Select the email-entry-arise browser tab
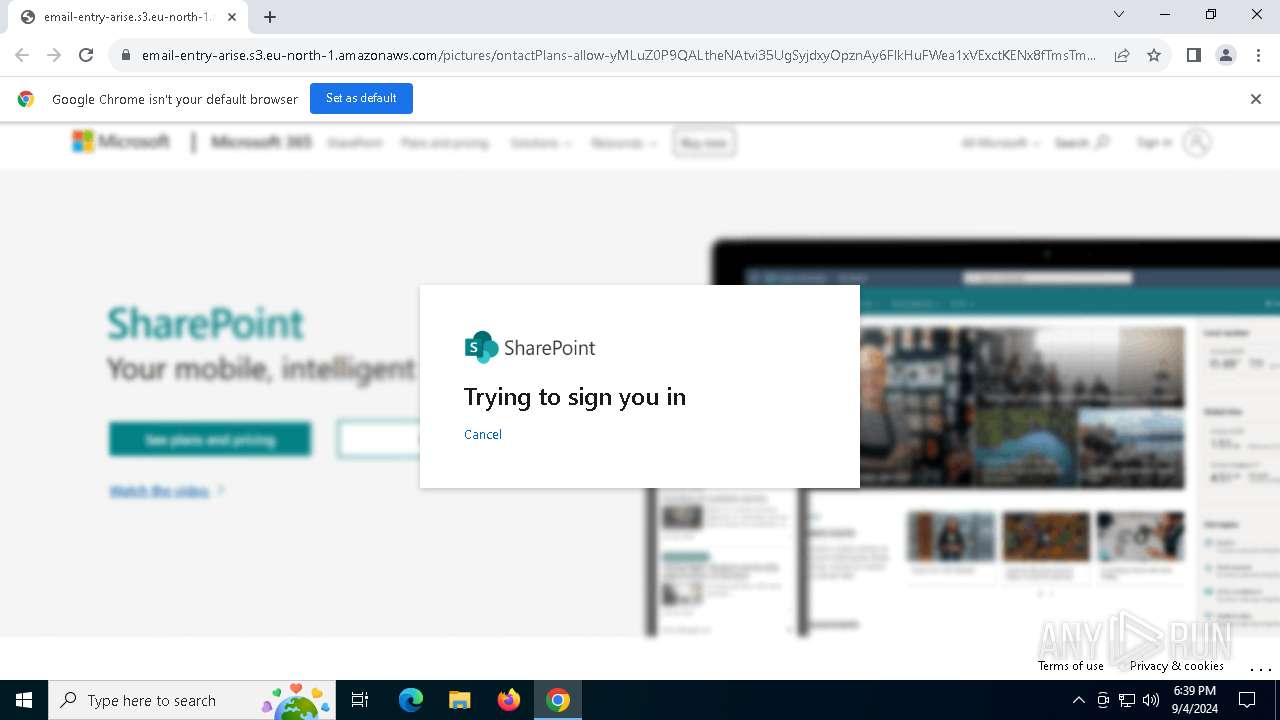 point(128,17)
